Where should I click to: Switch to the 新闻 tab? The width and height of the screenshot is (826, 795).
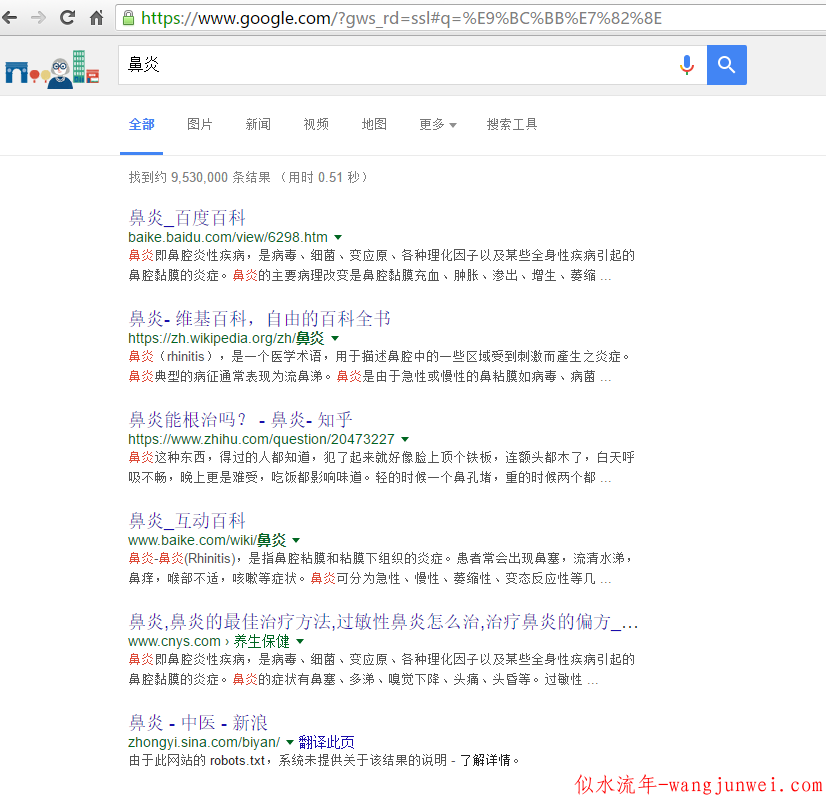click(x=258, y=124)
